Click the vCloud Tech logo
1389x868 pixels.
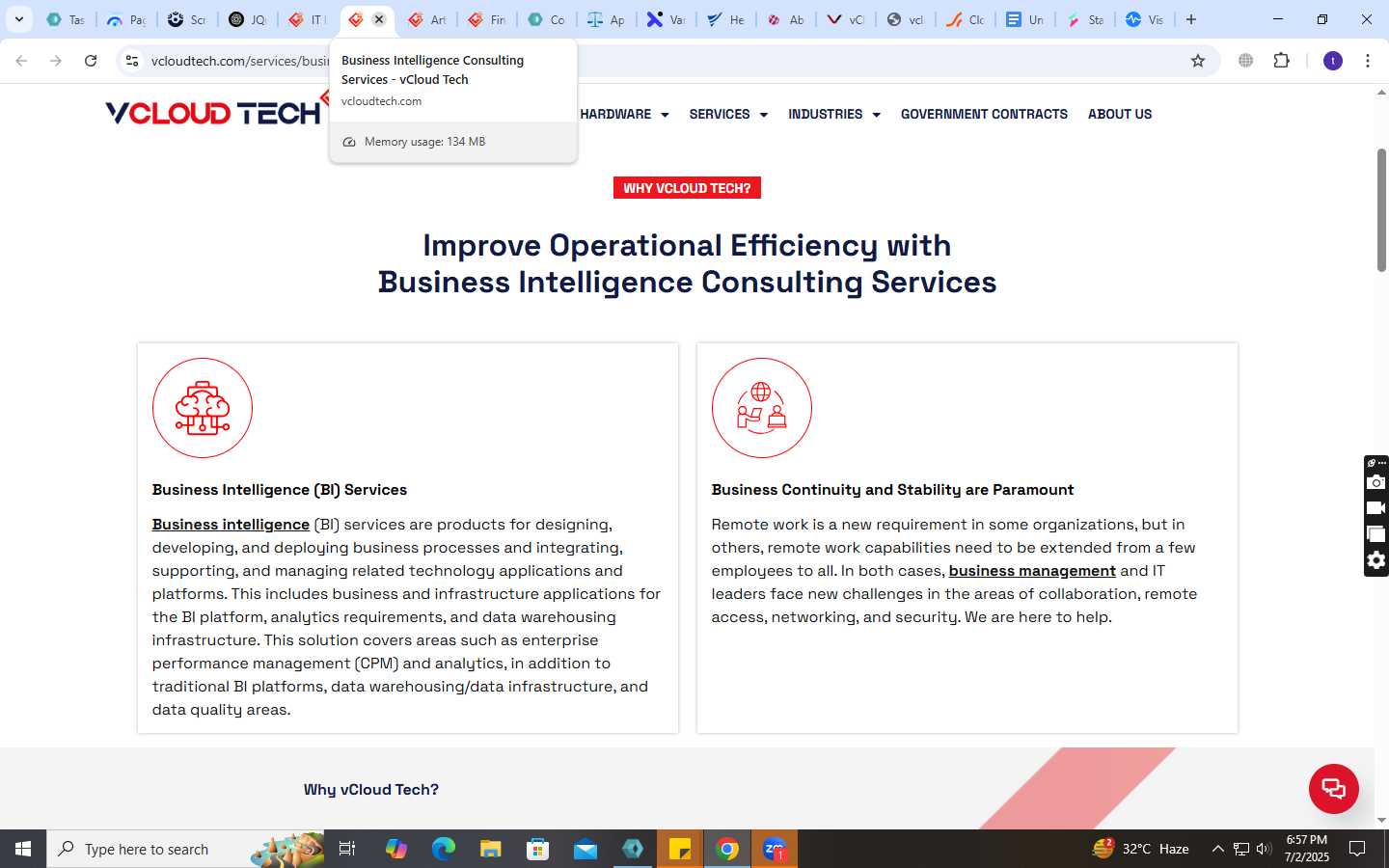tap(213, 113)
